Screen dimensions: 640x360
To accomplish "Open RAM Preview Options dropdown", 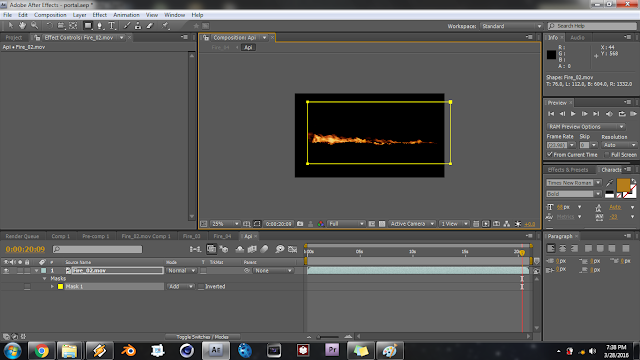I will coord(586,127).
